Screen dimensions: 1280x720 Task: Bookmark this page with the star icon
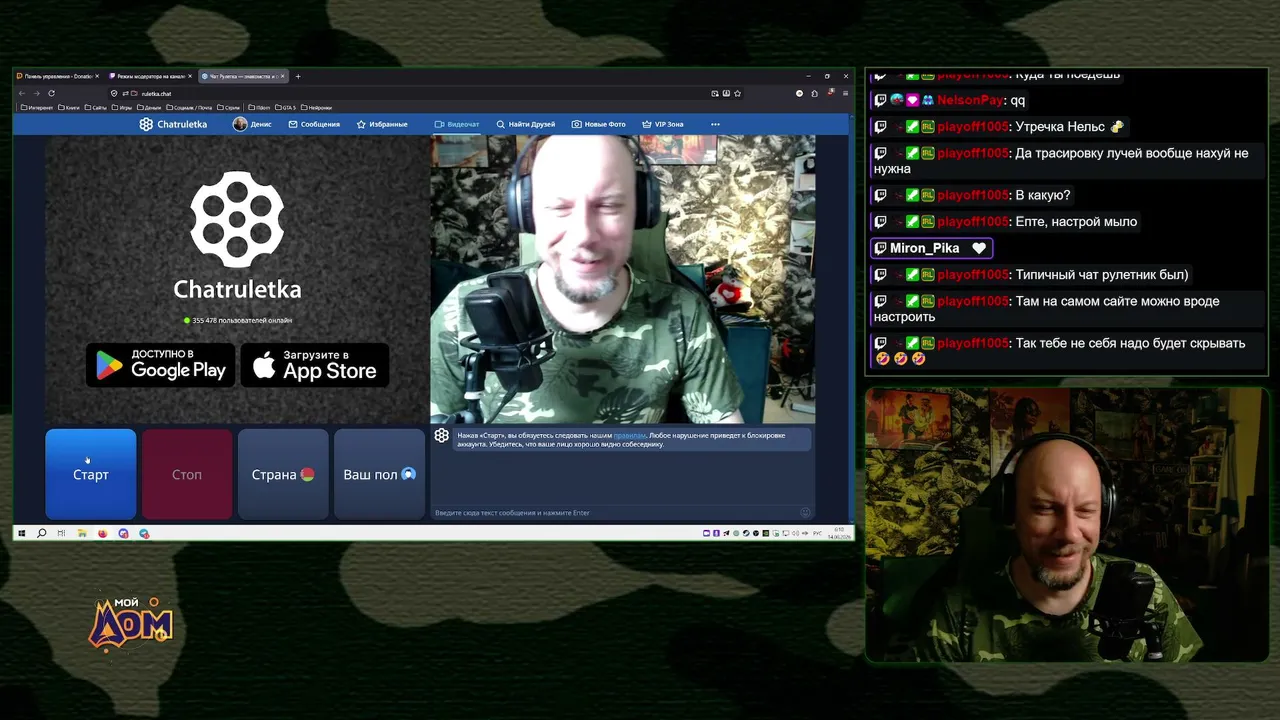click(738, 93)
